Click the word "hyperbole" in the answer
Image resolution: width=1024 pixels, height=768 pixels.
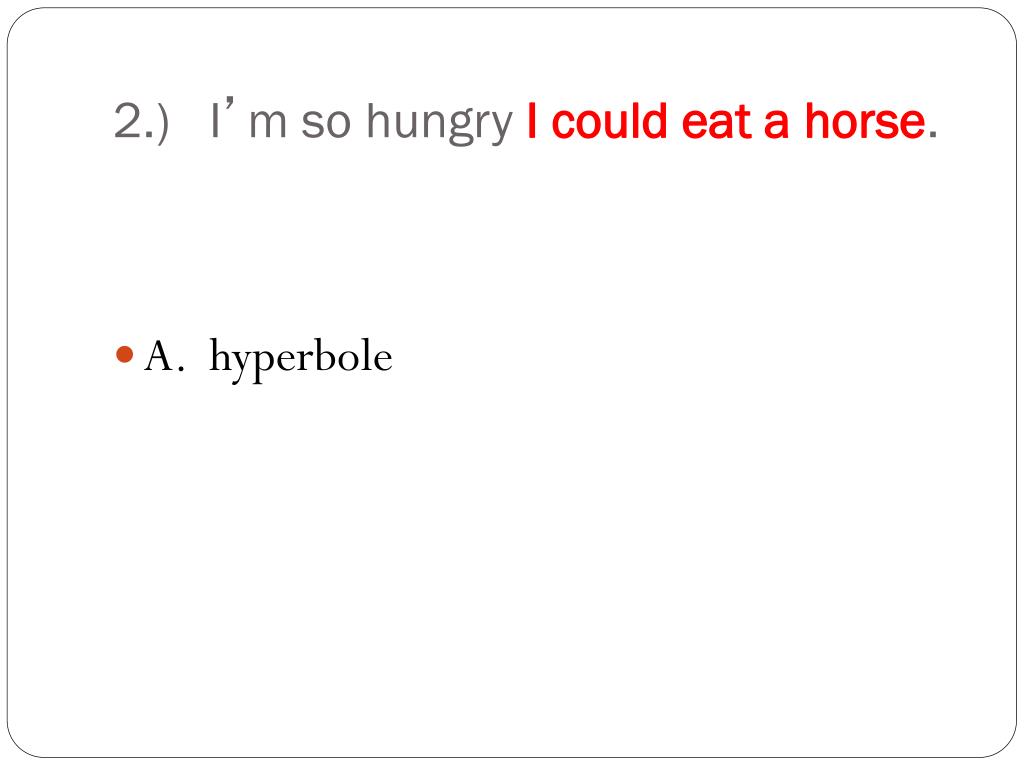pos(300,359)
